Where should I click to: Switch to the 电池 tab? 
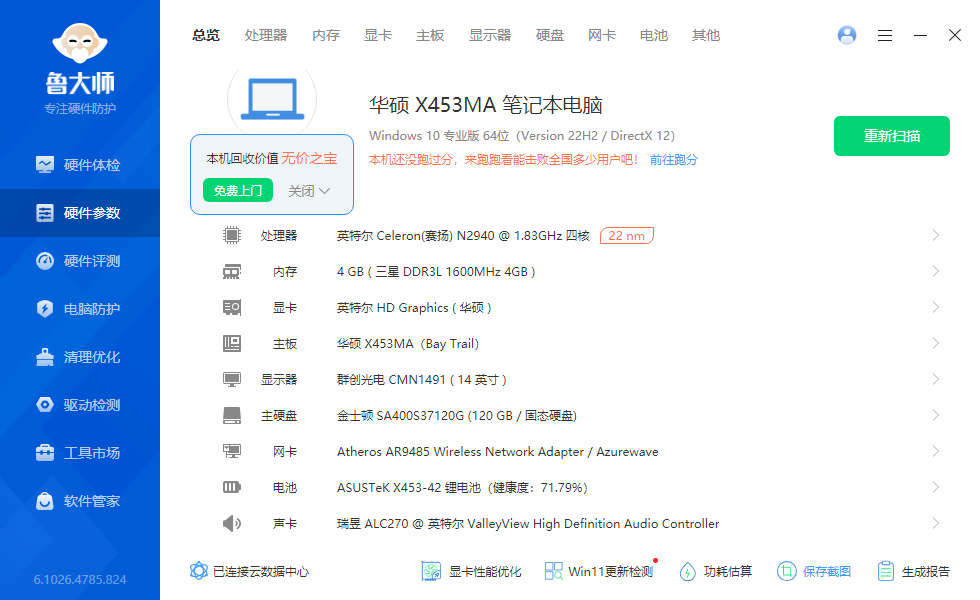(x=654, y=36)
